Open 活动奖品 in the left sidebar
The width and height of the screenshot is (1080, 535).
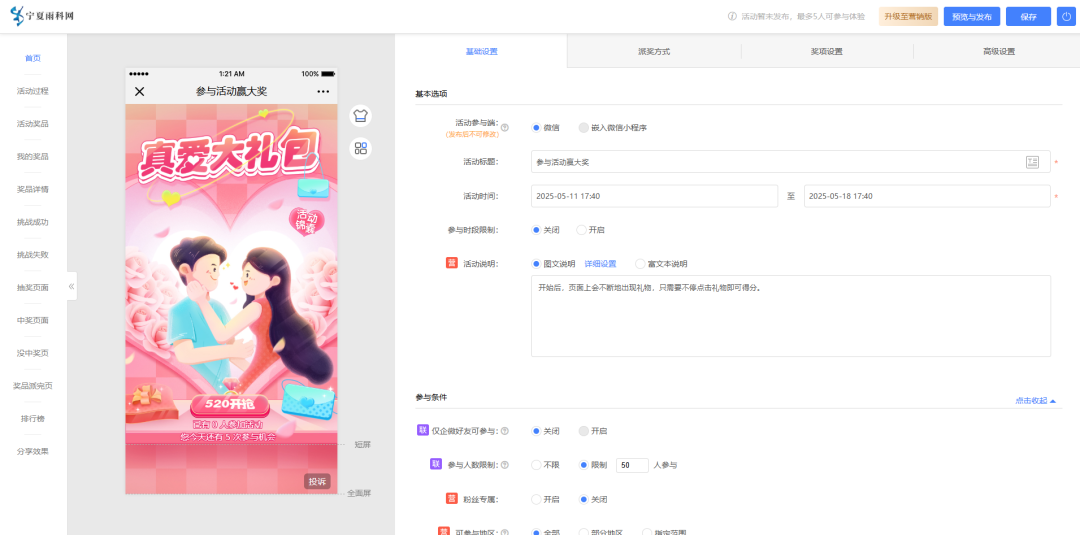(33, 123)
